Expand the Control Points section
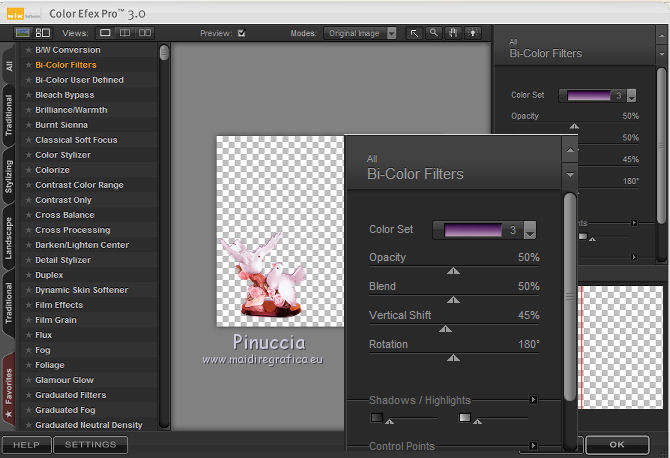 click(x=534, y=446)
